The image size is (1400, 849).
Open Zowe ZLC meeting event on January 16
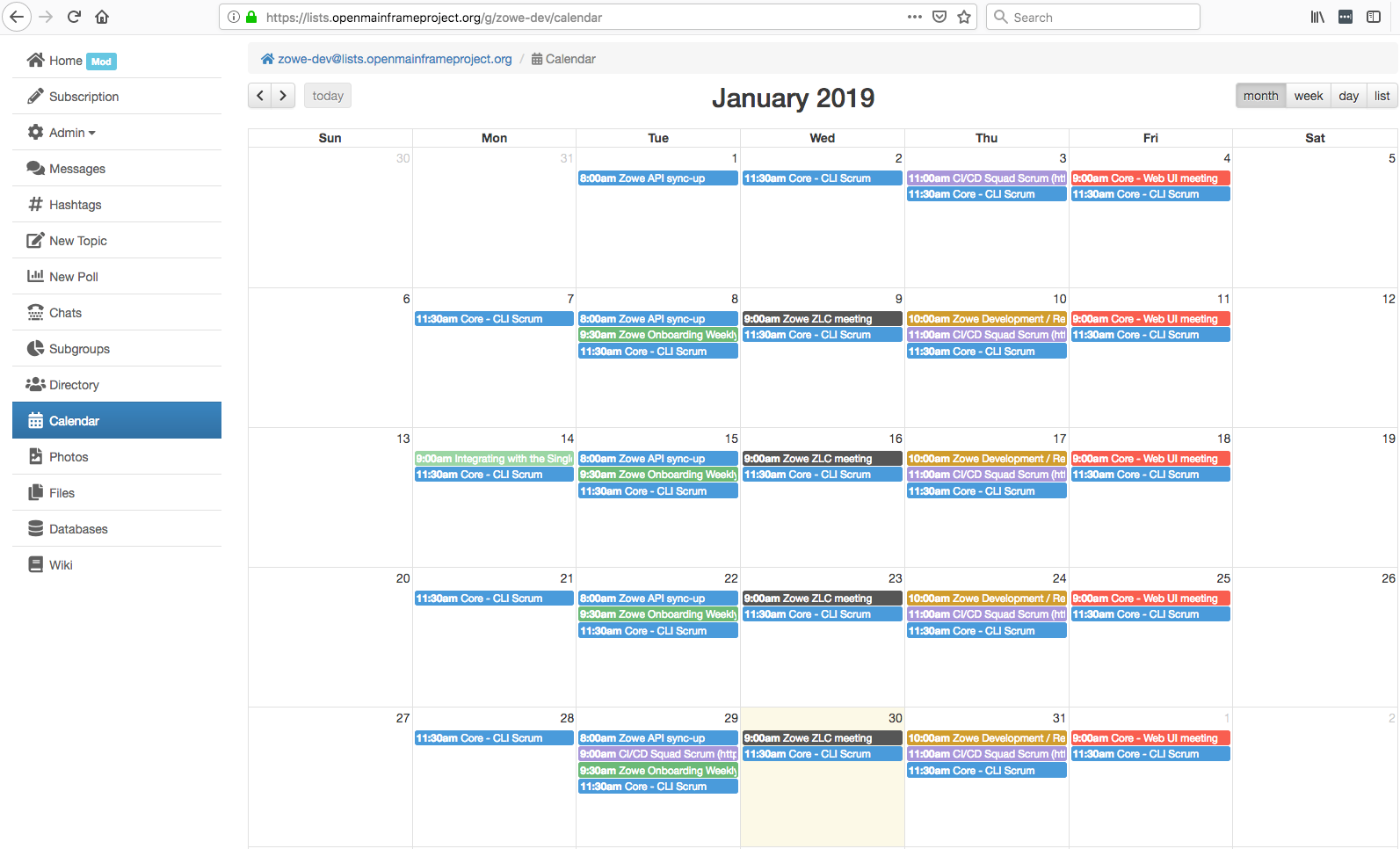(823, 459)
